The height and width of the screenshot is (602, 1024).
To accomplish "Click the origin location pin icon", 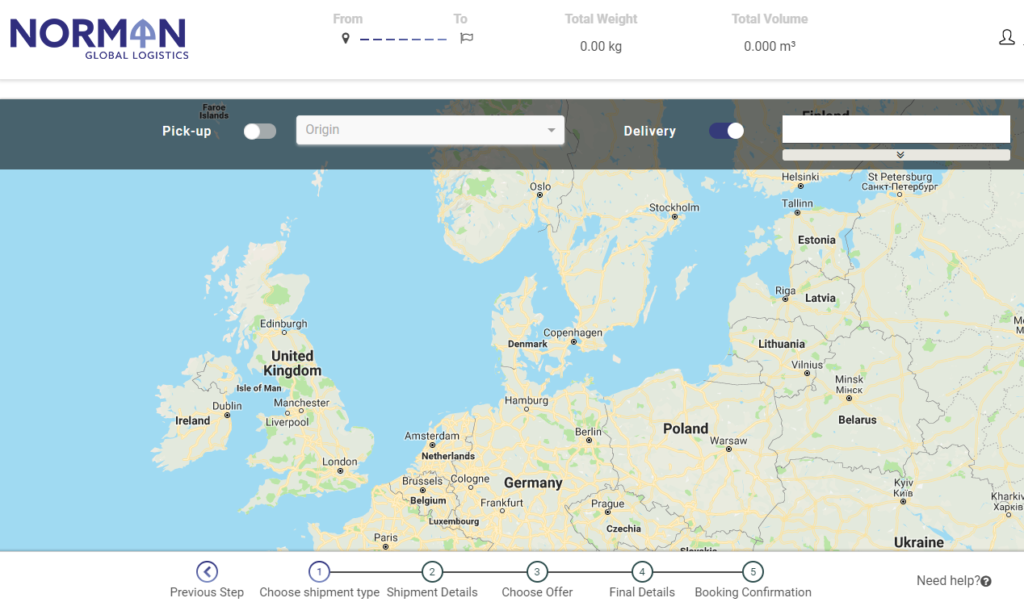I will 345,39.
